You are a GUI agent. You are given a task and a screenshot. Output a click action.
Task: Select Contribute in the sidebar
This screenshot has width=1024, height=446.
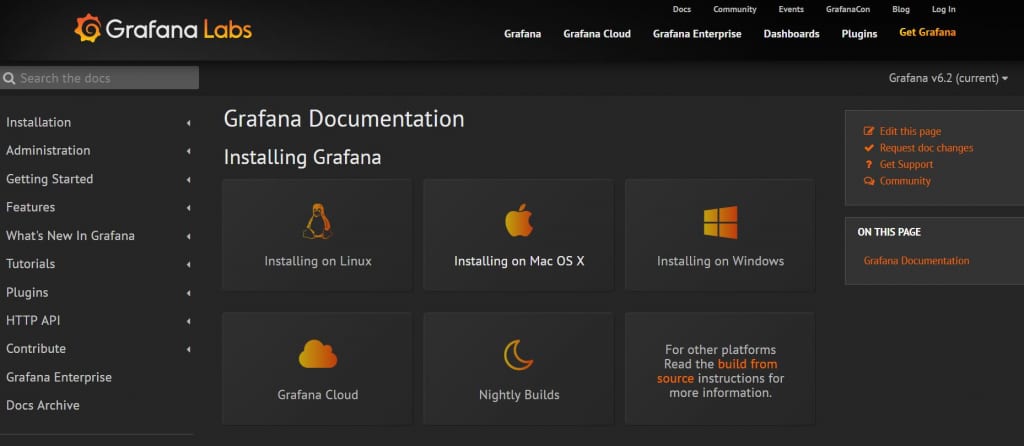pyautogui.click(x=36, y=349)
